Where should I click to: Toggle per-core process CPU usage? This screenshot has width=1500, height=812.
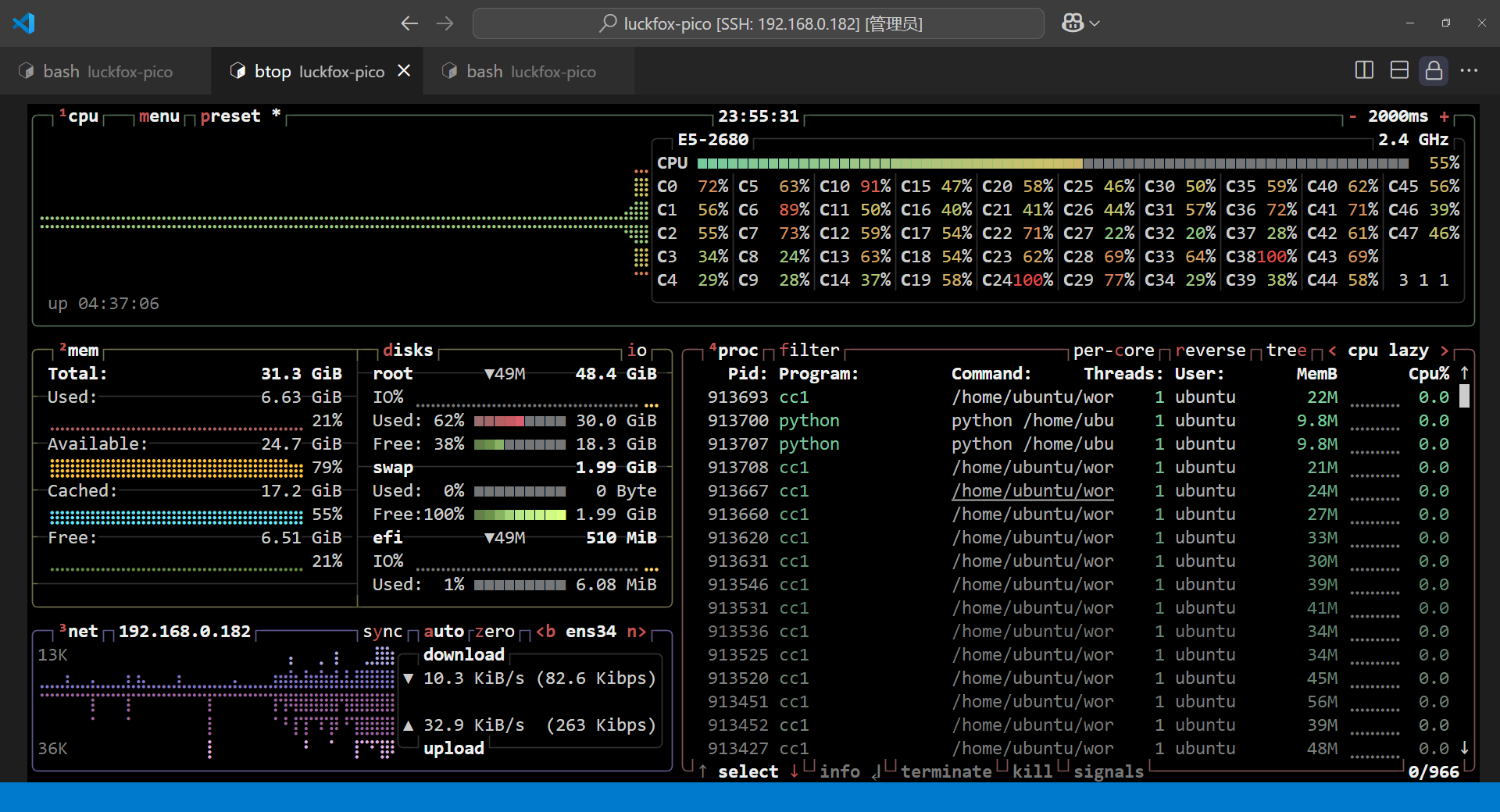pos(1114,351)
